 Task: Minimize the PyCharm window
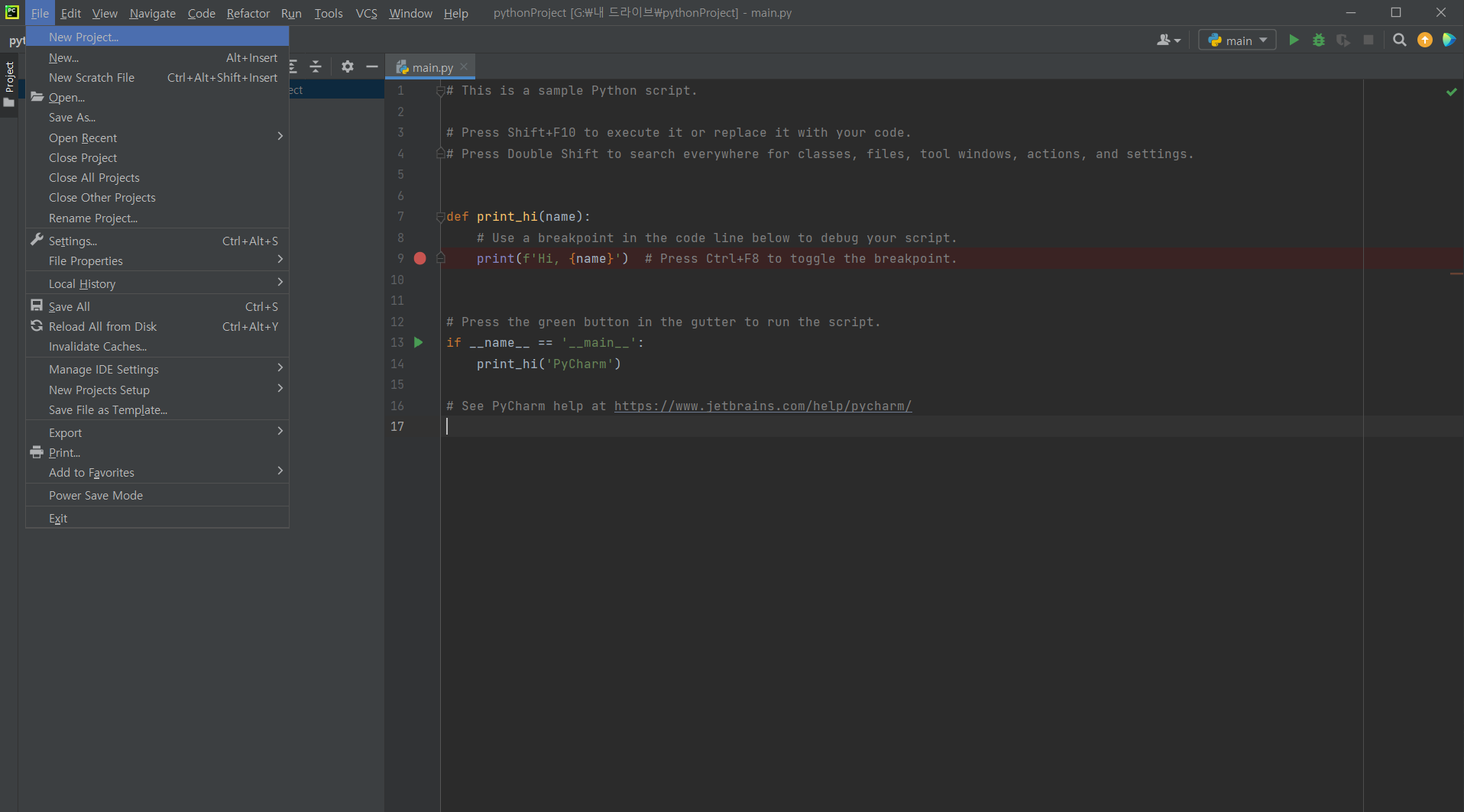(x=1351, y=12)
